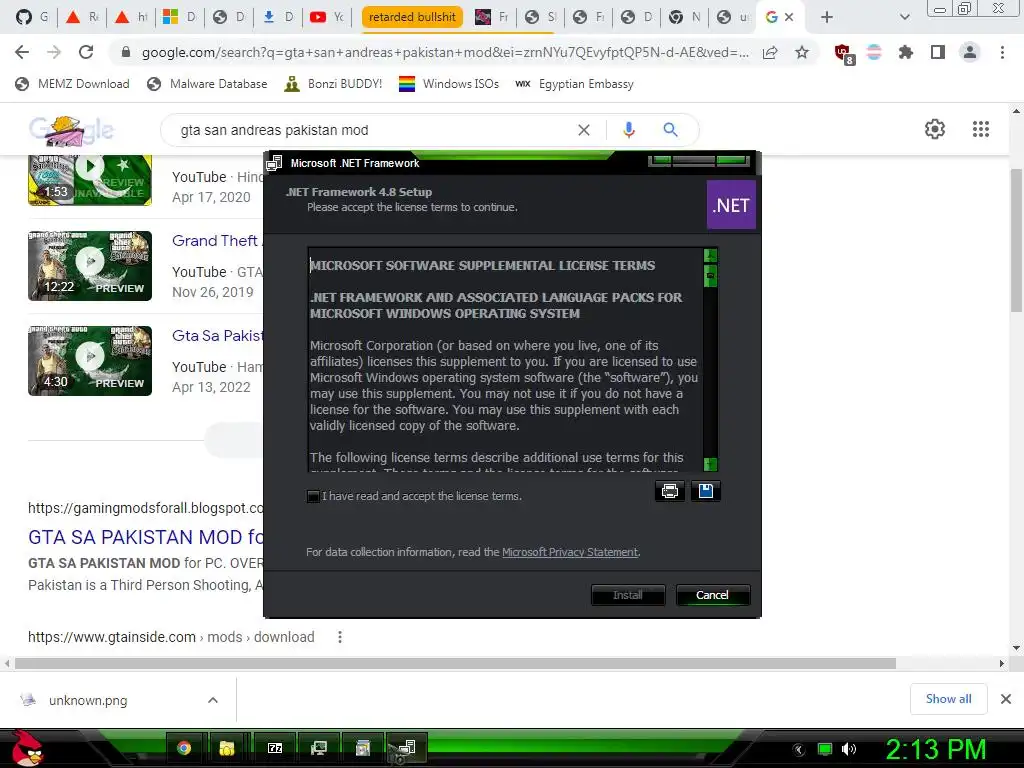
Task: Open File Explorer from the taskbar
Action: tap(227, 748)
